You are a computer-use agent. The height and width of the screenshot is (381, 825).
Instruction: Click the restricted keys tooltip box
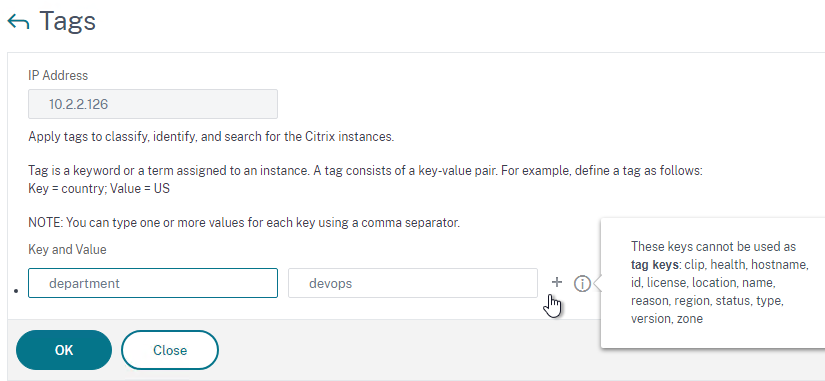click(x=713, y=283)
